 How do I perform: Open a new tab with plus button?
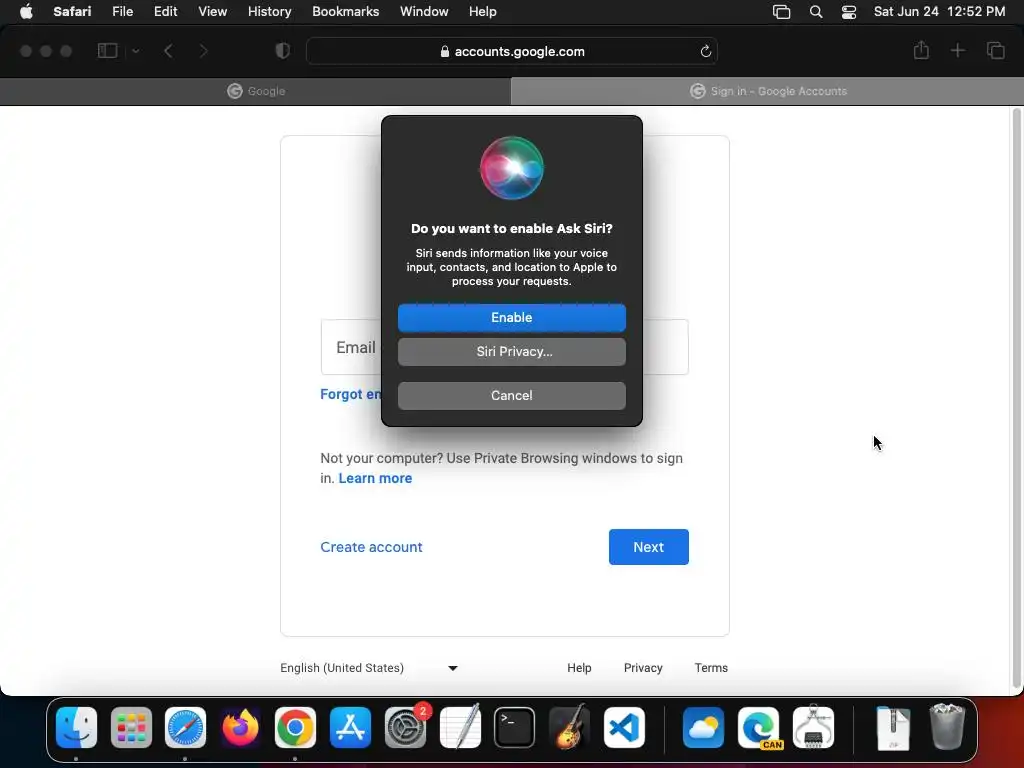coord(957,50)
